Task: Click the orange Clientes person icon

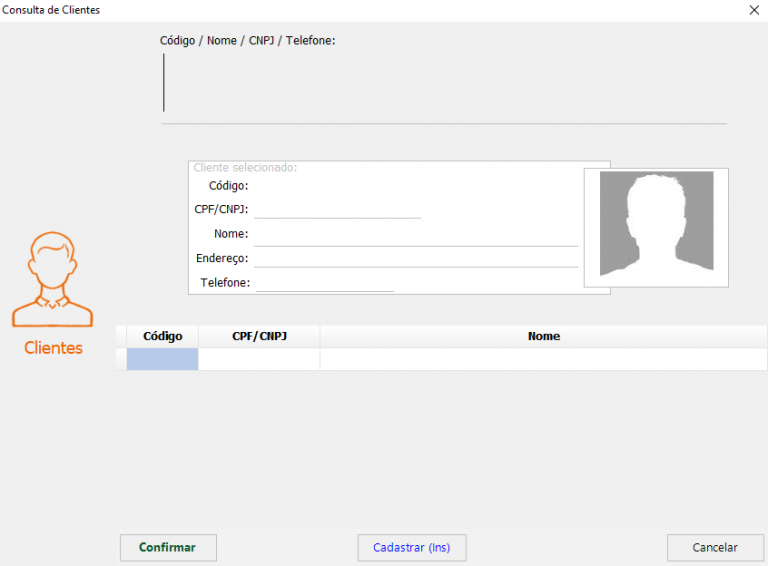Action: pyautogui.click(x=52, y=281)
